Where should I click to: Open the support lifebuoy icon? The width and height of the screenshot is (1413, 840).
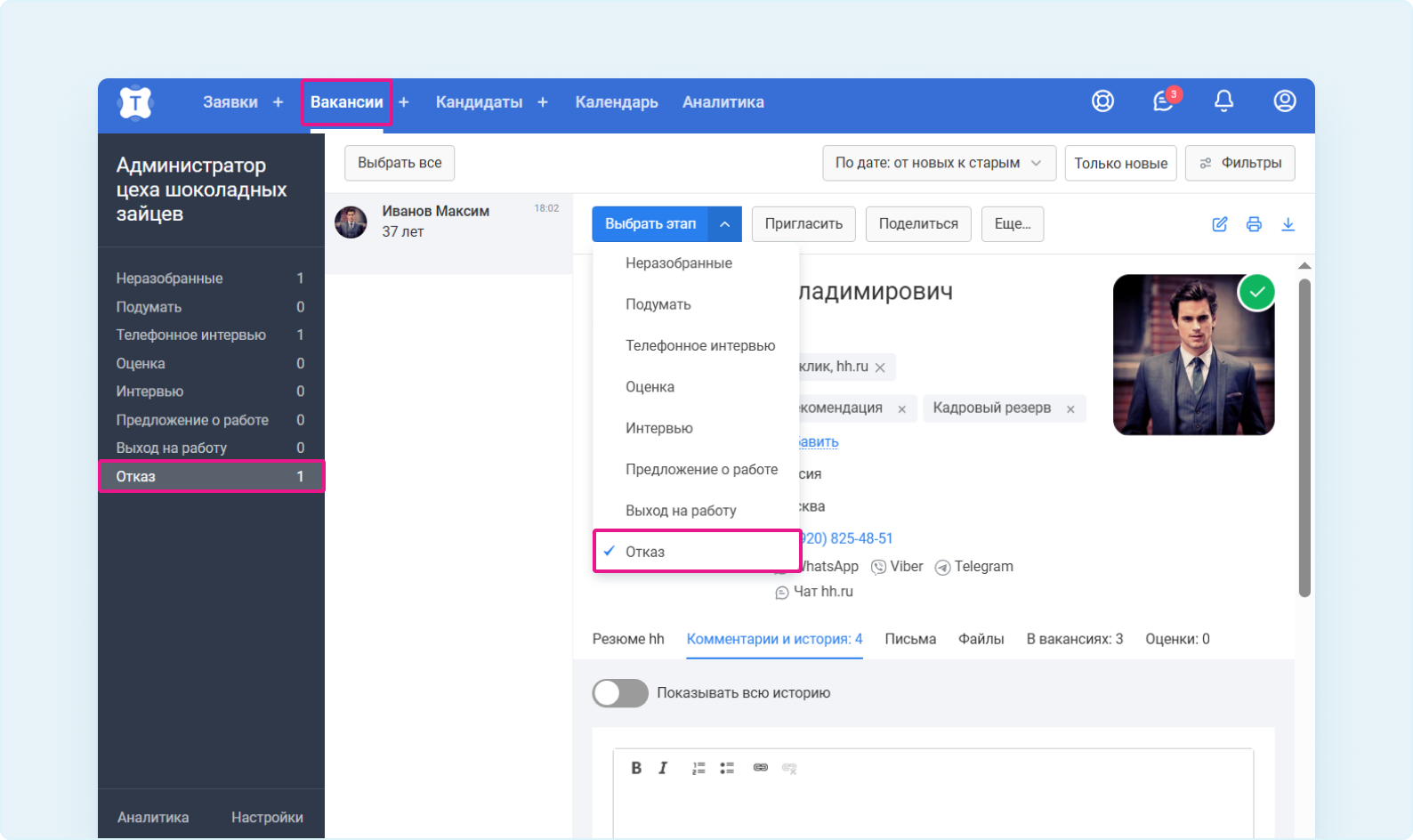click(x=1102, y=101)
